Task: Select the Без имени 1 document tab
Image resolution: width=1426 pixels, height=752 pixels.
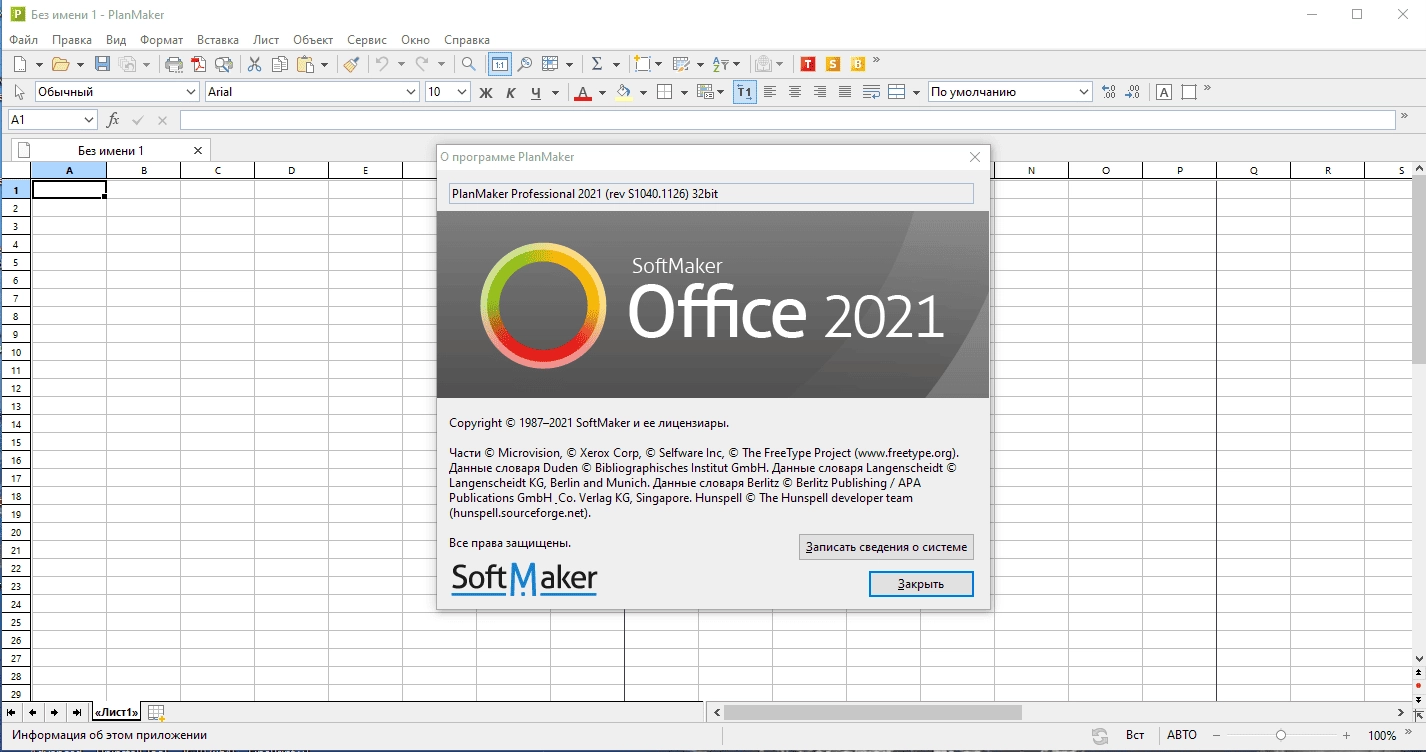Action: pyautogui.click(x=111, y=150)
